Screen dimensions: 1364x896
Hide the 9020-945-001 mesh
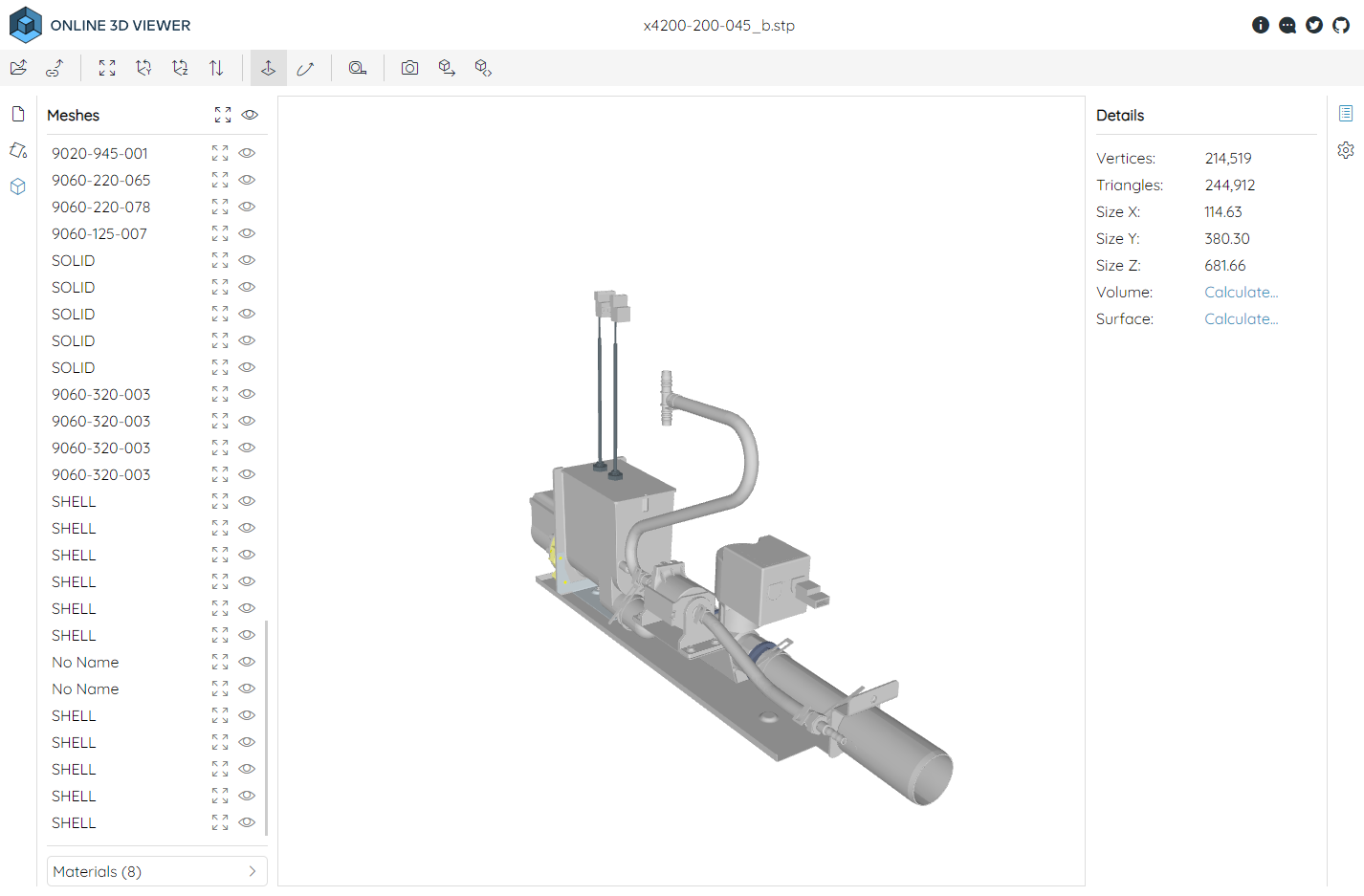pyautogui.click(x=247, y=152)
